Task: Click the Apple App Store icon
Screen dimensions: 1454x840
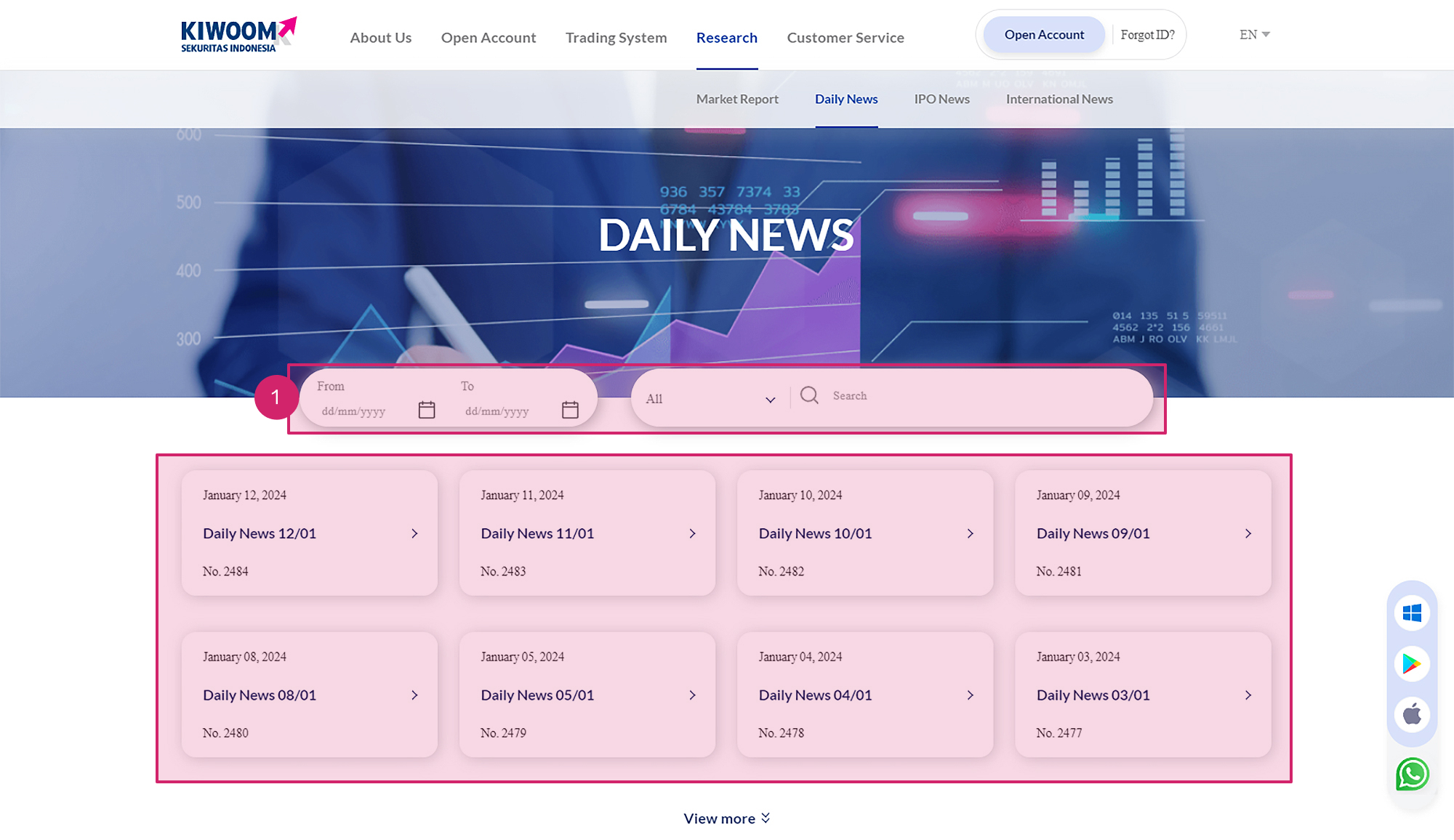Action: [1411, 715]
